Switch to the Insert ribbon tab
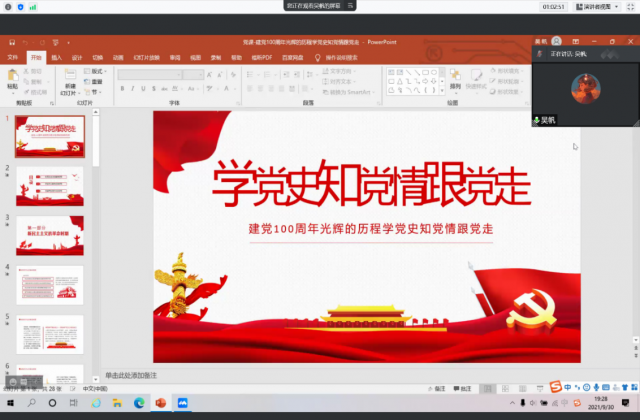 56,57
